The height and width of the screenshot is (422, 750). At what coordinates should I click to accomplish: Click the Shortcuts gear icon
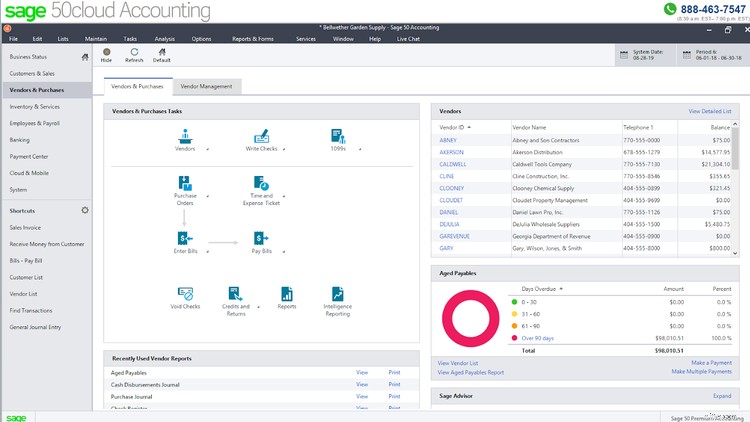pyautogui.click(x=85, y=210)
